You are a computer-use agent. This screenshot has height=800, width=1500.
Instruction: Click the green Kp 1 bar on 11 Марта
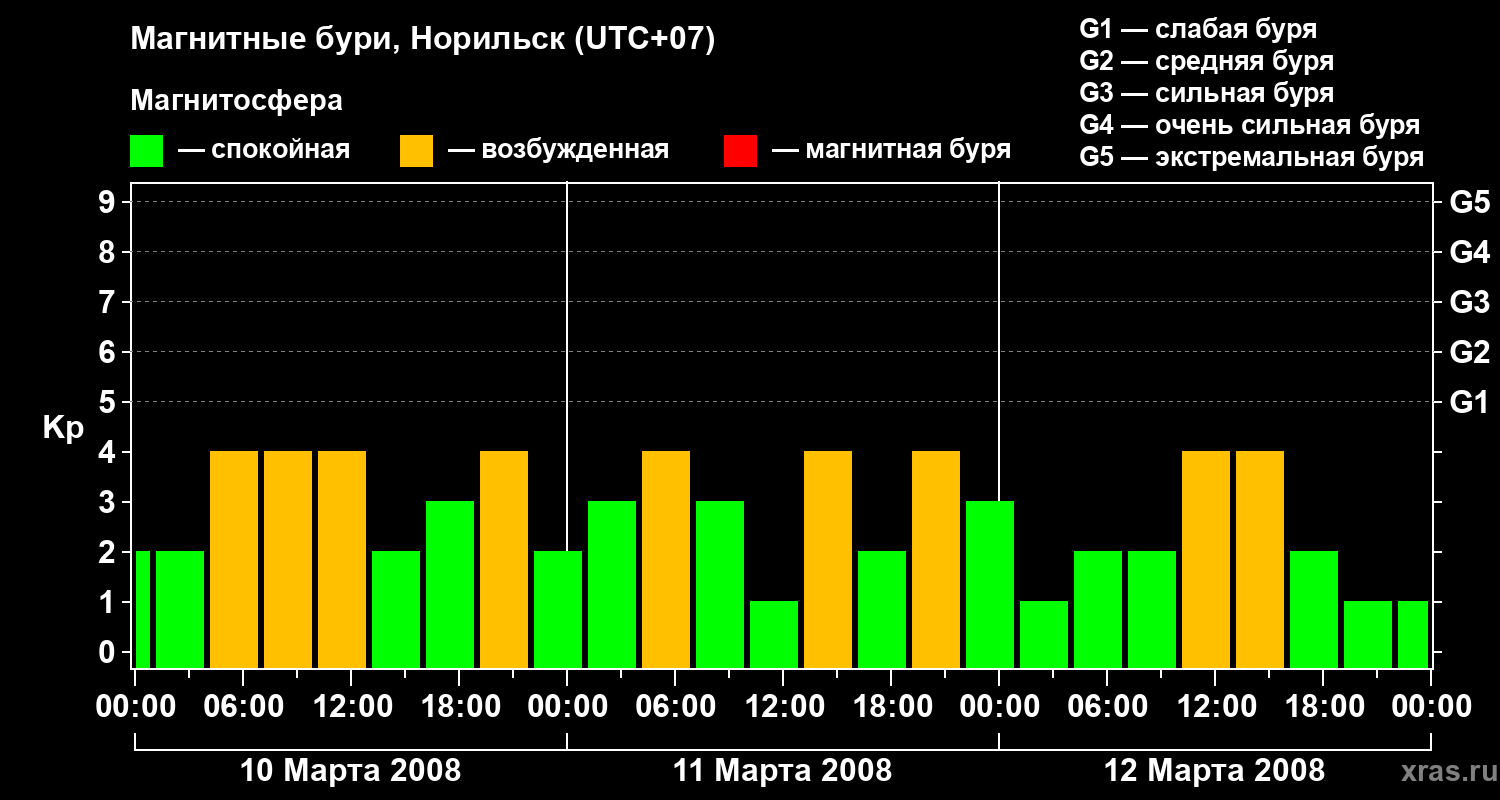[774, 634]
